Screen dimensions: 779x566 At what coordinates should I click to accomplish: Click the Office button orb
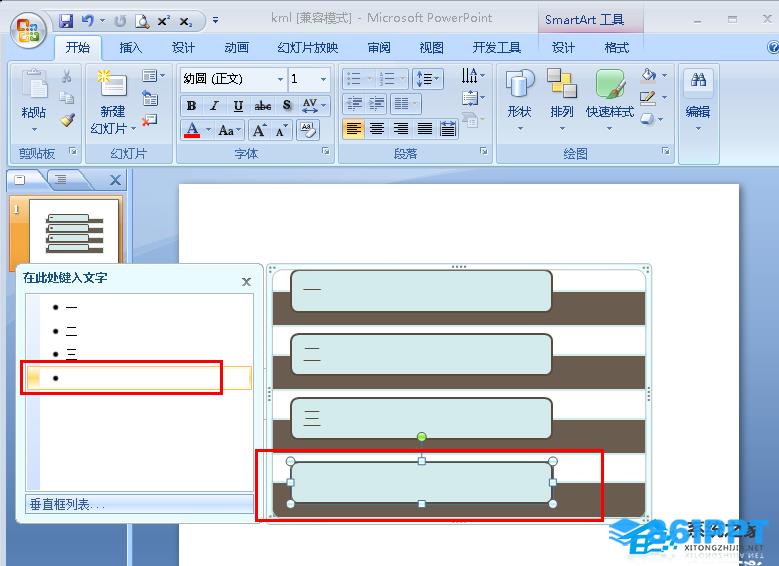coord(27,31)
